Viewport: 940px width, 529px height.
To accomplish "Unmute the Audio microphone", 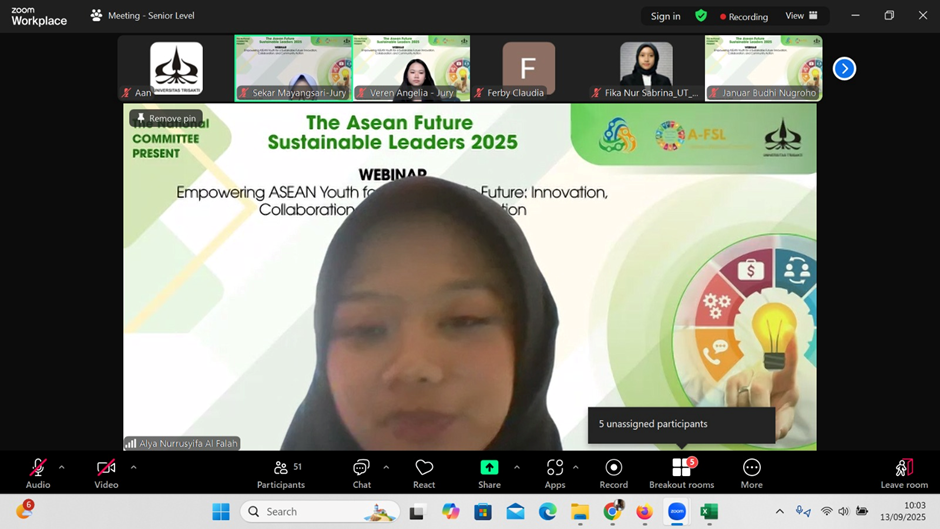I will click(38, 473).
